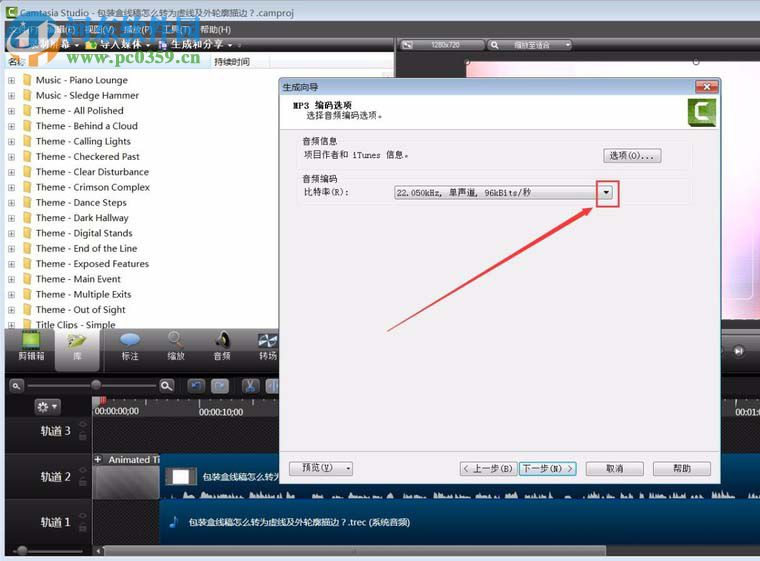Click the timeline horizontal scrollbar
Viewport: 760px width, 561px height.
point(354,551)
